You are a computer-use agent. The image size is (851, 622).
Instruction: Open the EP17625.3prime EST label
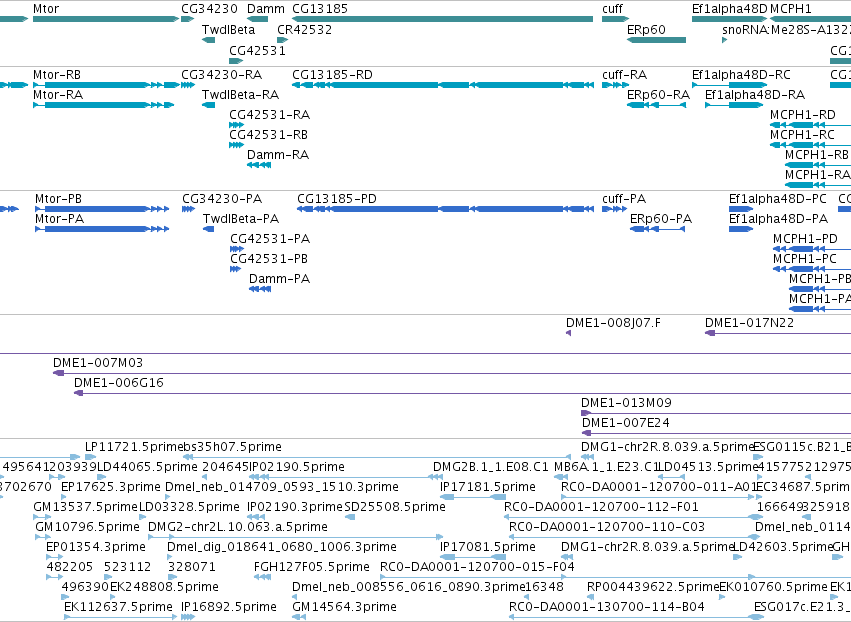click(x=111, y=487)
